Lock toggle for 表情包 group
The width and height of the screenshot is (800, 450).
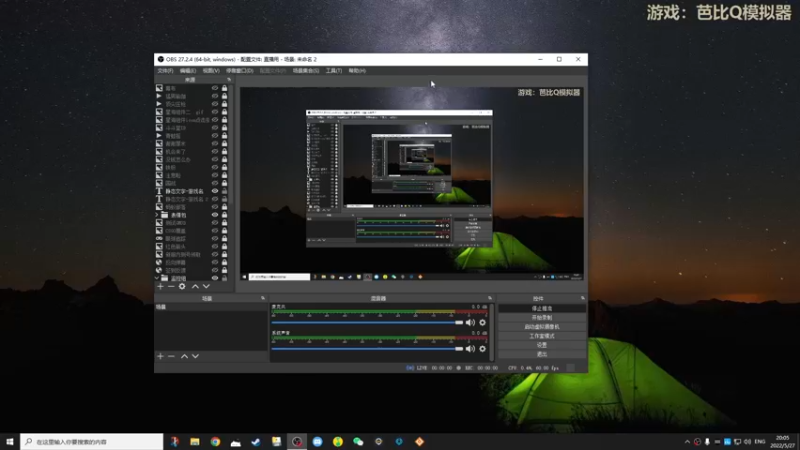click(x=224, y=215)
